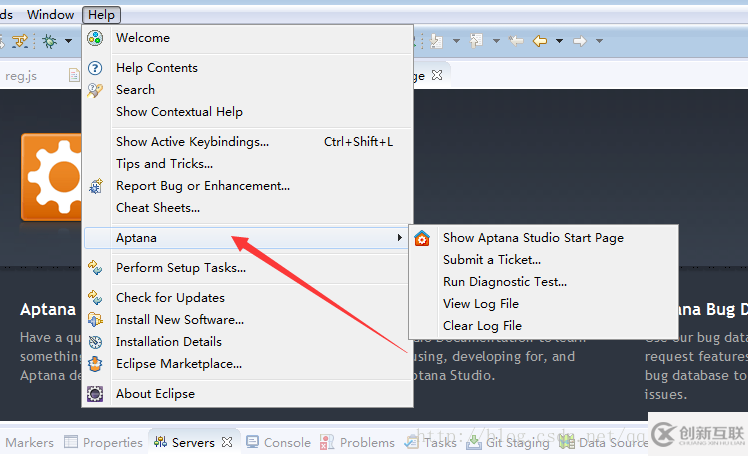Select Clear Log File
The width and height of the screenshot is (748, 456).
543,325
